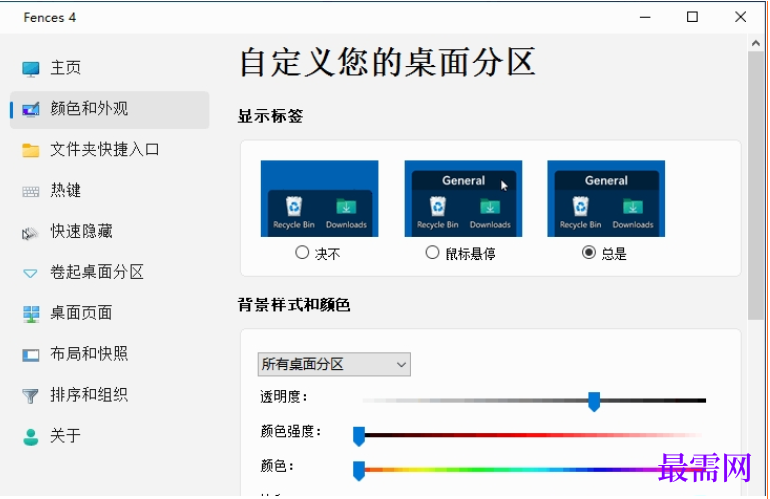The image size is (770, 499).
Task: Click the keyboard icon beside 热键
Action: pos(30,191)
